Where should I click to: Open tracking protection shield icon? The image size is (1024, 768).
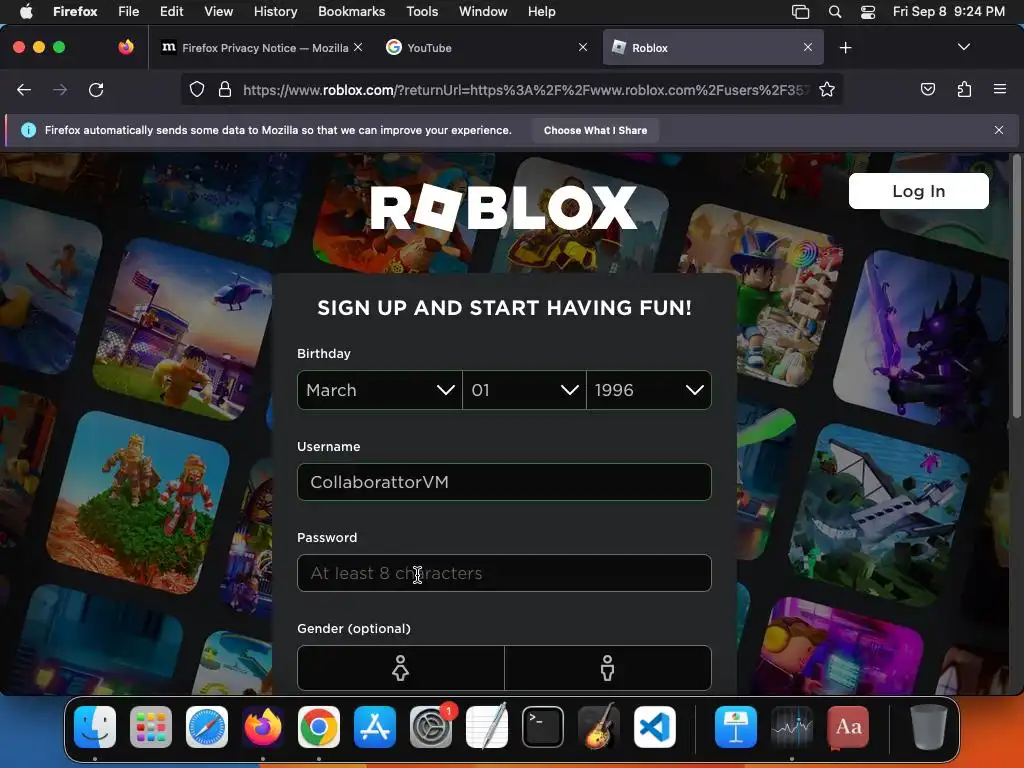tap(197, 89)
